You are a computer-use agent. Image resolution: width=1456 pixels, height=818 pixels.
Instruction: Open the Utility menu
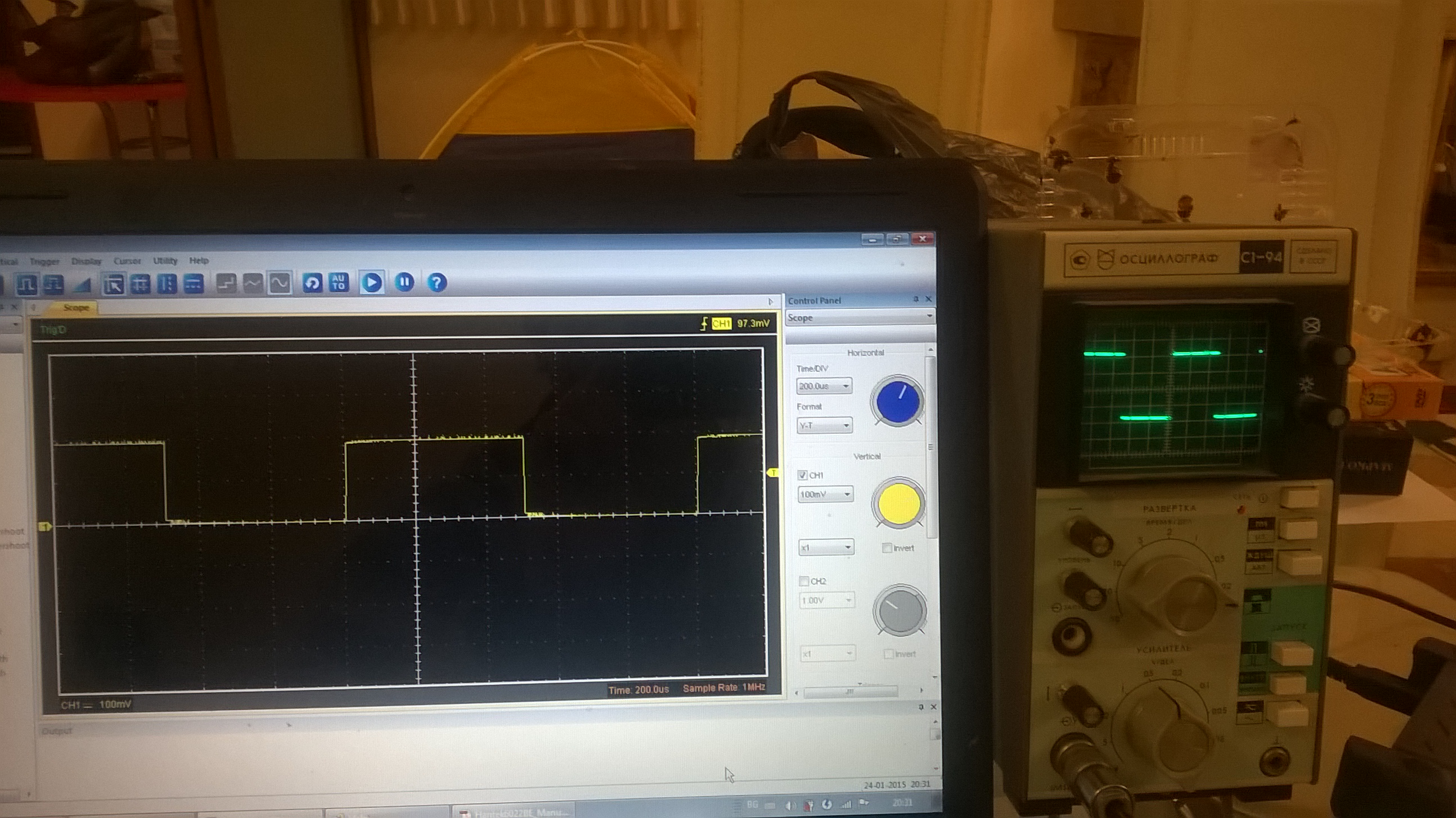(x=165, y=260)
